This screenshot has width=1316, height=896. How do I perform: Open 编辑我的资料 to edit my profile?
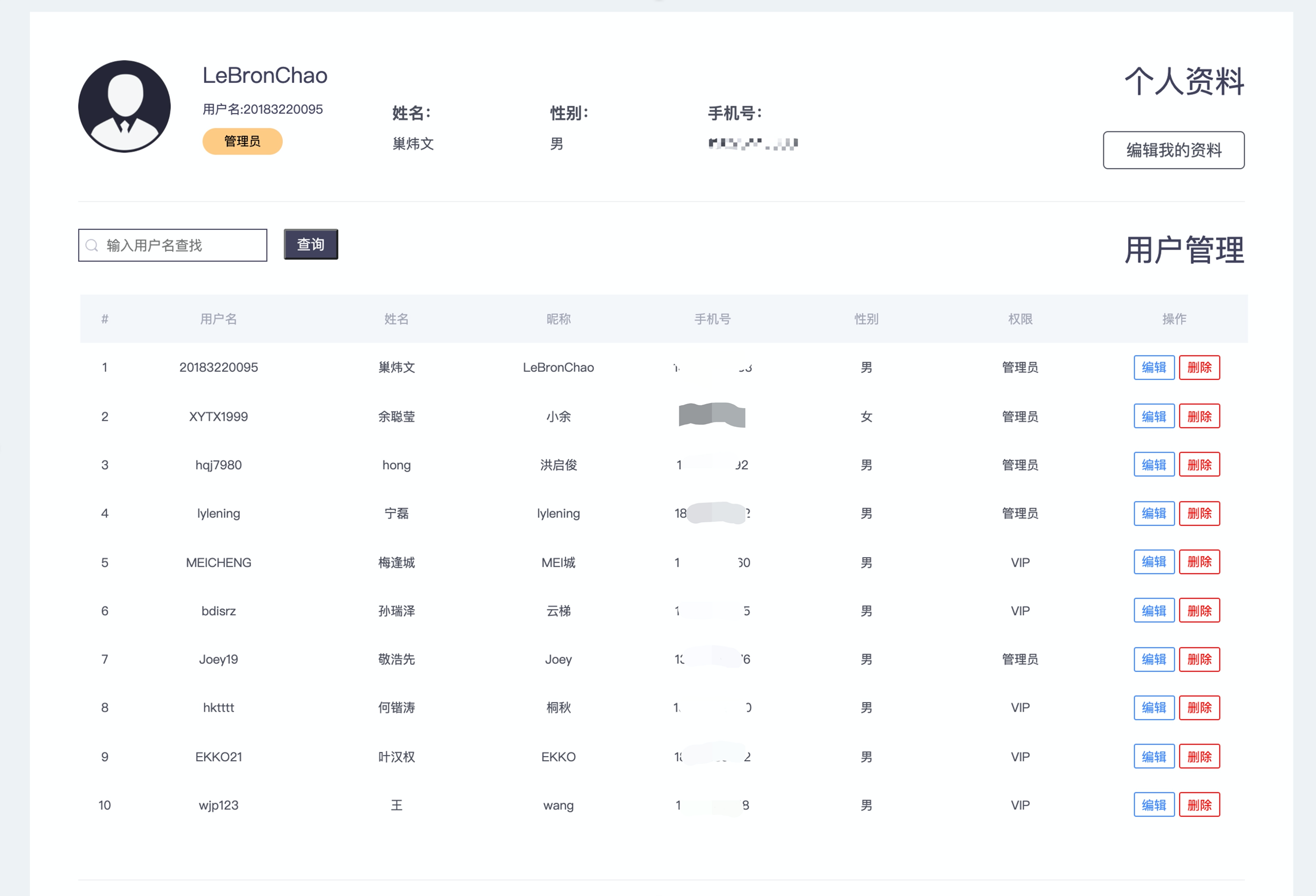pyautogui.click(x=1173, y=150)
